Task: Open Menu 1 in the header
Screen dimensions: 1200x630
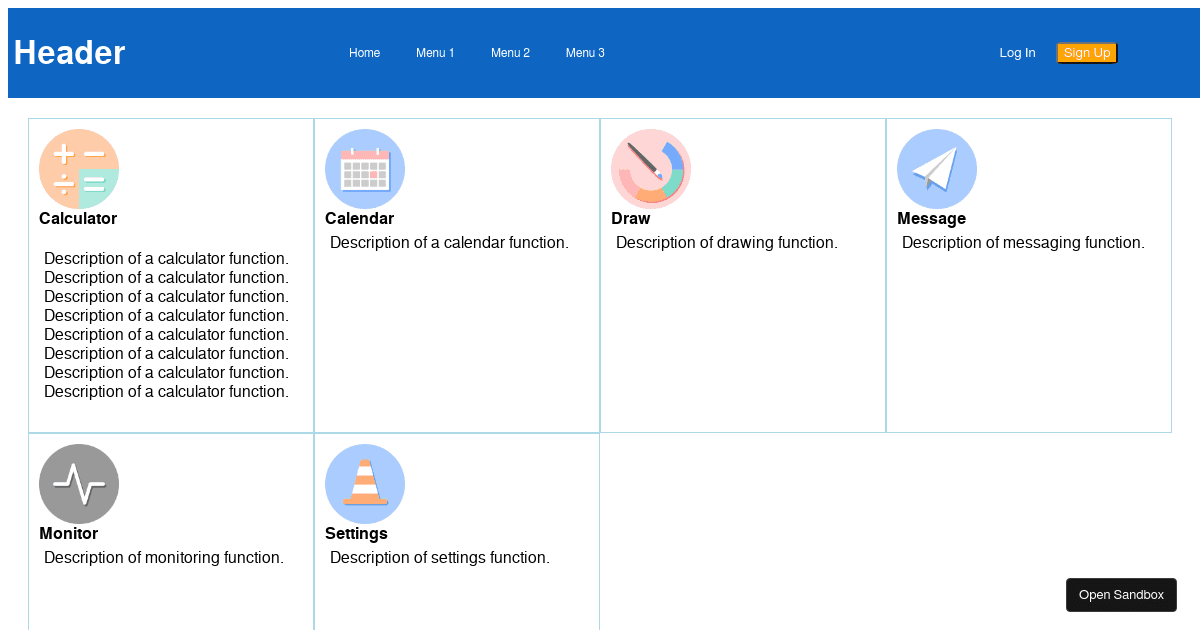Action: pyautogui.click(x=435, y=53)
